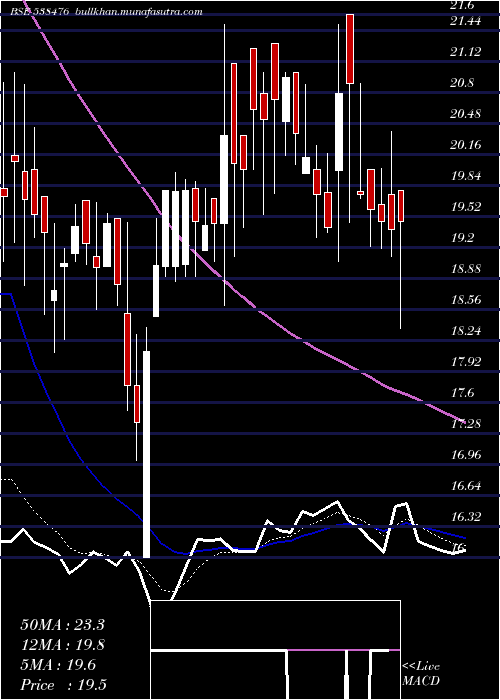Click the Price : 19.5 label
500x700 pixels.
click(63, 685)
